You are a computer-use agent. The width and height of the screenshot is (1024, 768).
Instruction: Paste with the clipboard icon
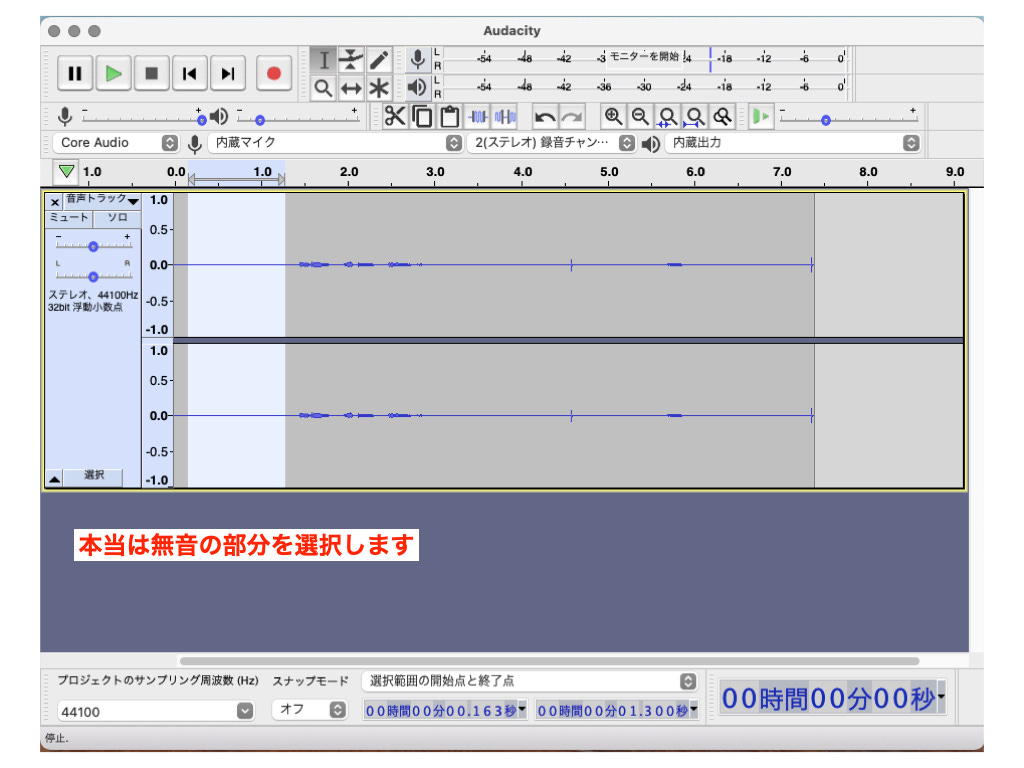tap(449, 116)
